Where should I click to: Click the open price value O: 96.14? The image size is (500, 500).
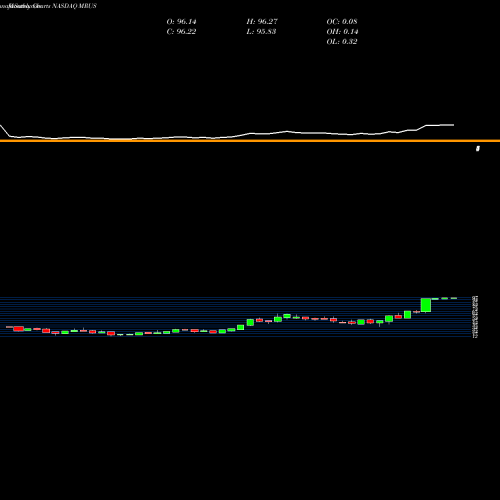pyautogui.click(x=181, y=22)
